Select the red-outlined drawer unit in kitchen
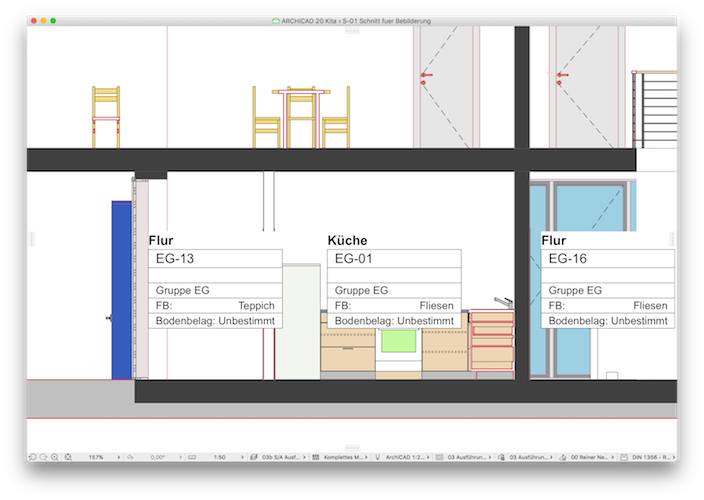This screenshot has height=500, width=704. 492,340
